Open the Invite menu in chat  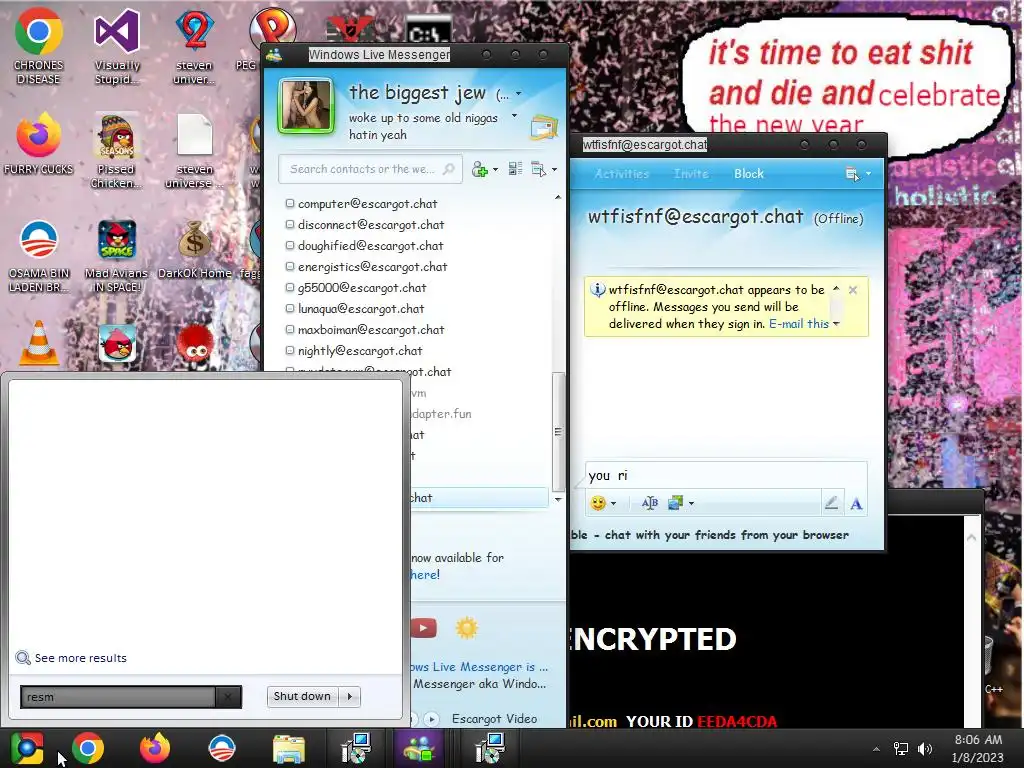click(x=692, y=174)
